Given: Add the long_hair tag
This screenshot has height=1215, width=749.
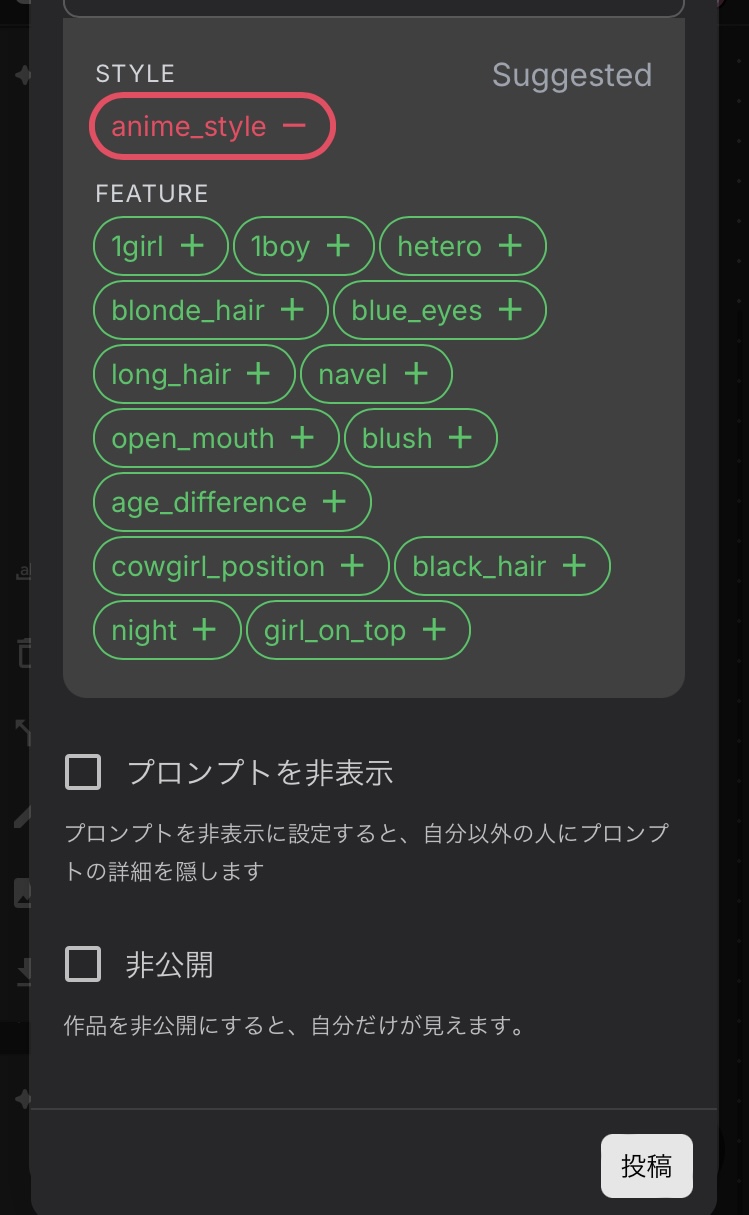Looking at the screenshot, I should point(258,374).
